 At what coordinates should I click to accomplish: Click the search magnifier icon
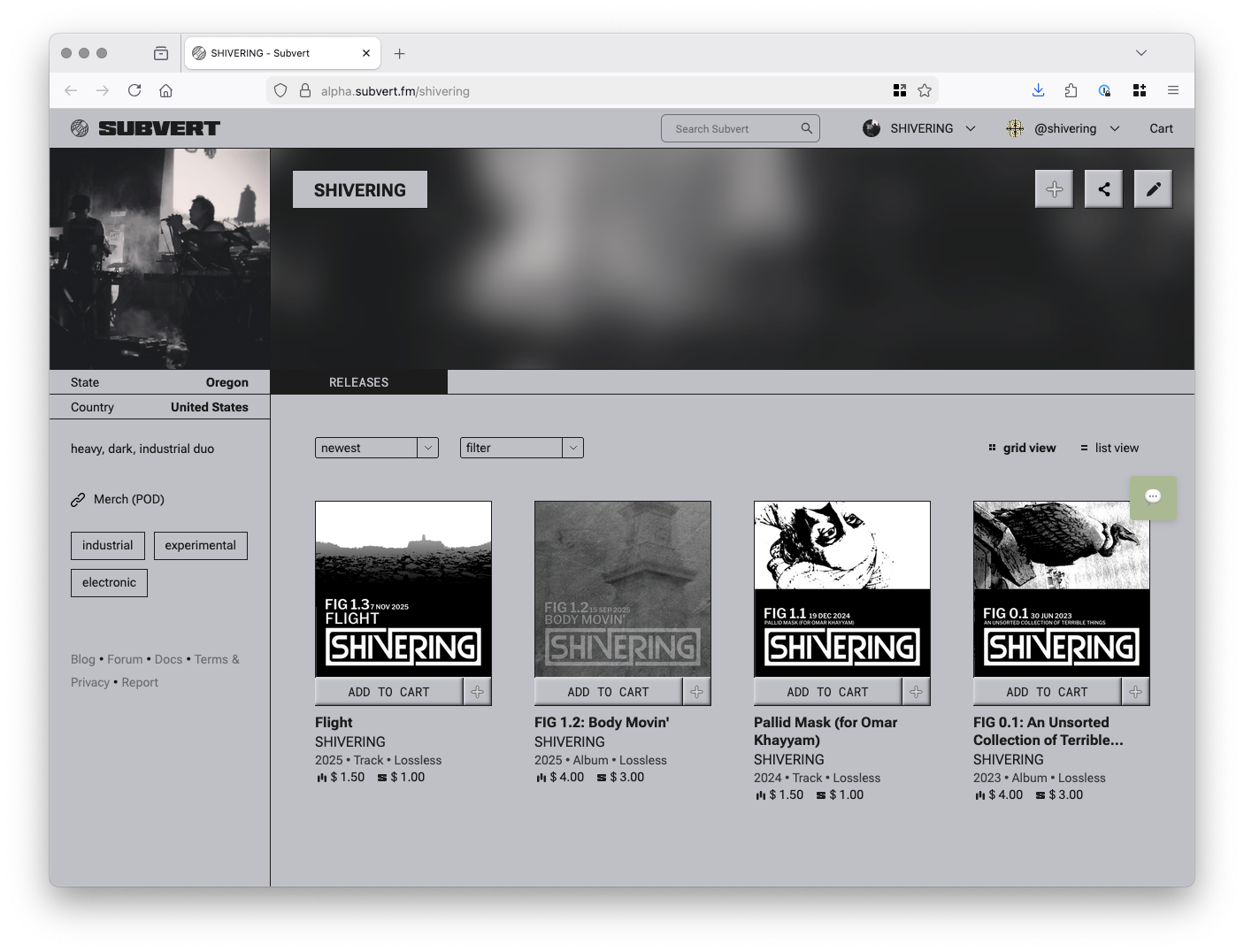pos(806,128)
